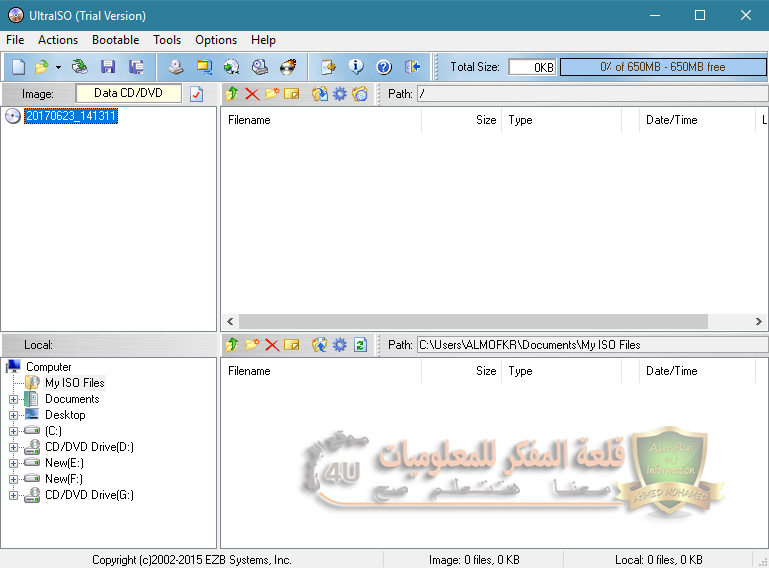Click the red X delete icon in Image toolbar
Screen dimensions: 769x568
click(x=252, y=94)
